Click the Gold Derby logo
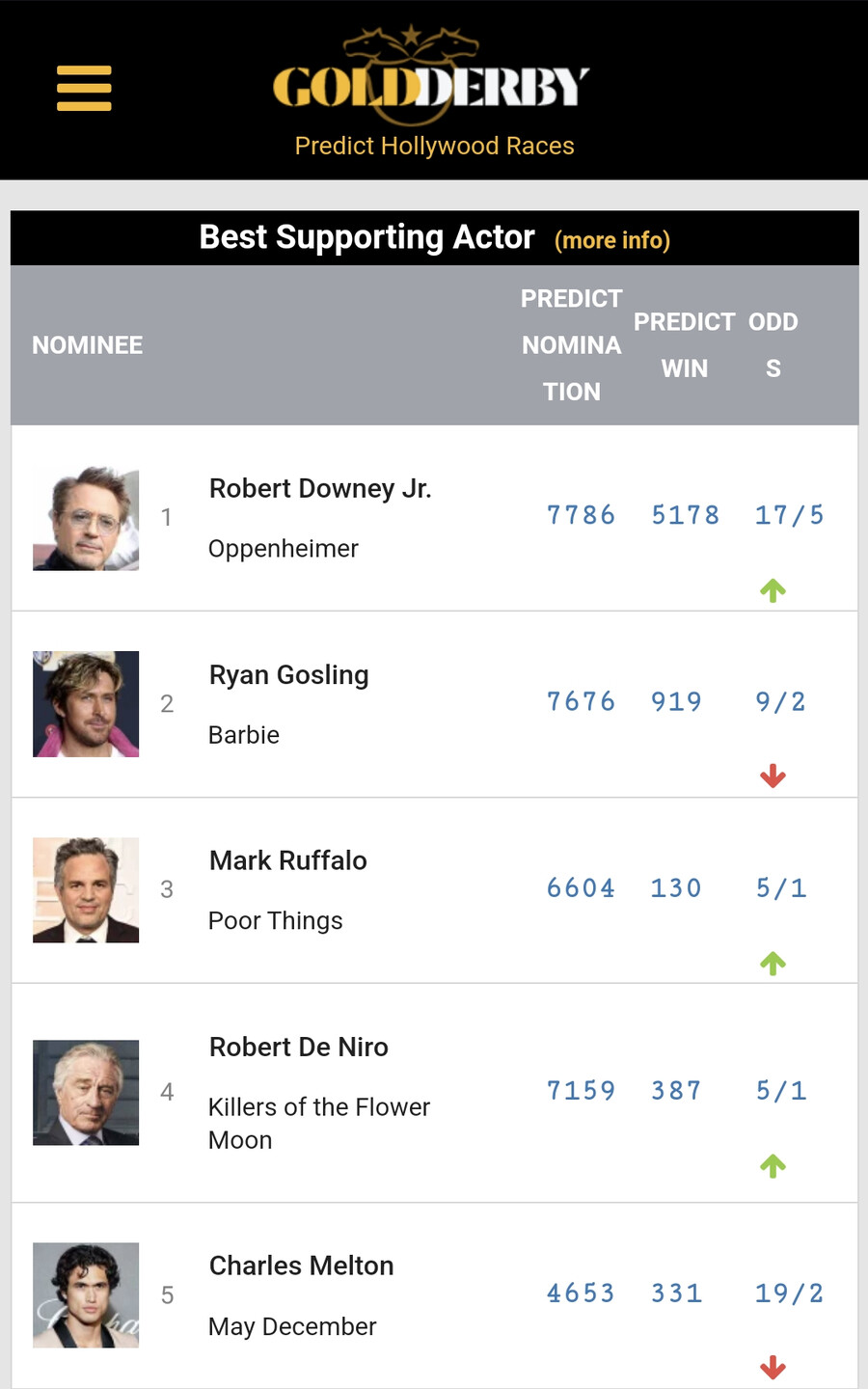Screen dimensions: 868x1389 [430, 79]
